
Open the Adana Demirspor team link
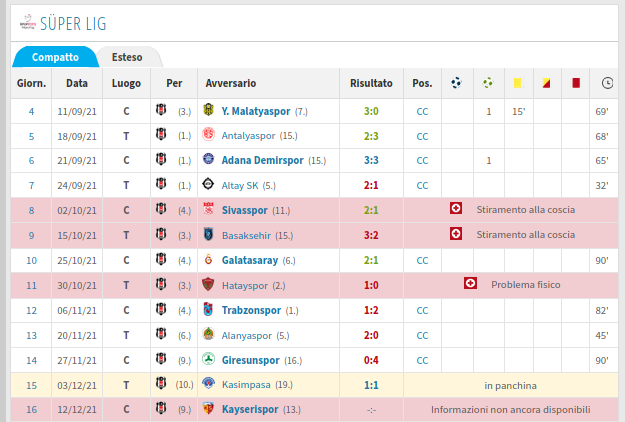click(x=263, y=160)
